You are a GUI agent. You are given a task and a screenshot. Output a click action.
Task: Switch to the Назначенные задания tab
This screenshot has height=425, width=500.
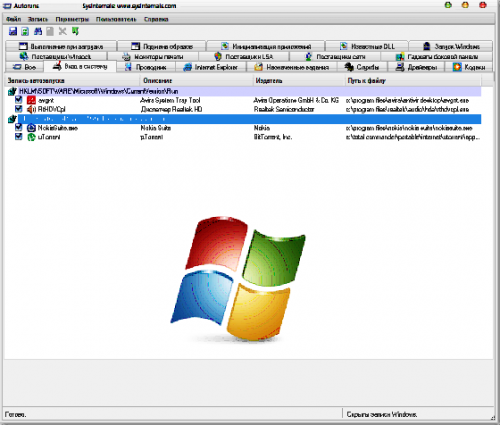coord(291,67)
